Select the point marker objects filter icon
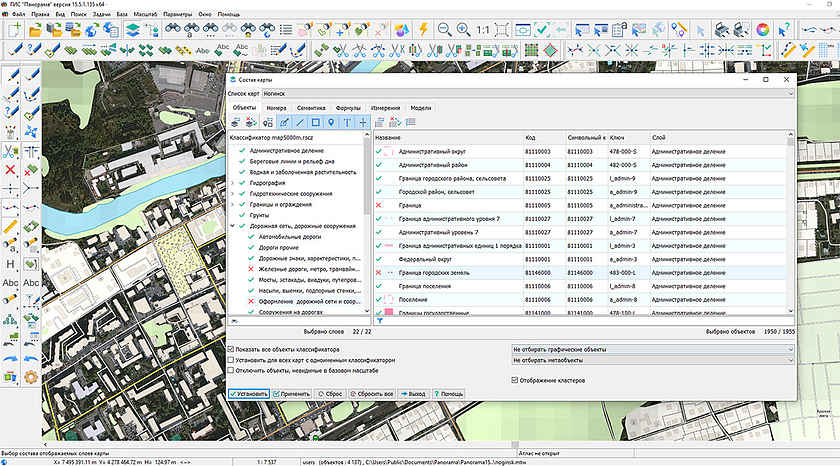Image resolution: width=840 pixels, height=466 pixels. click(x=331, y=122)
